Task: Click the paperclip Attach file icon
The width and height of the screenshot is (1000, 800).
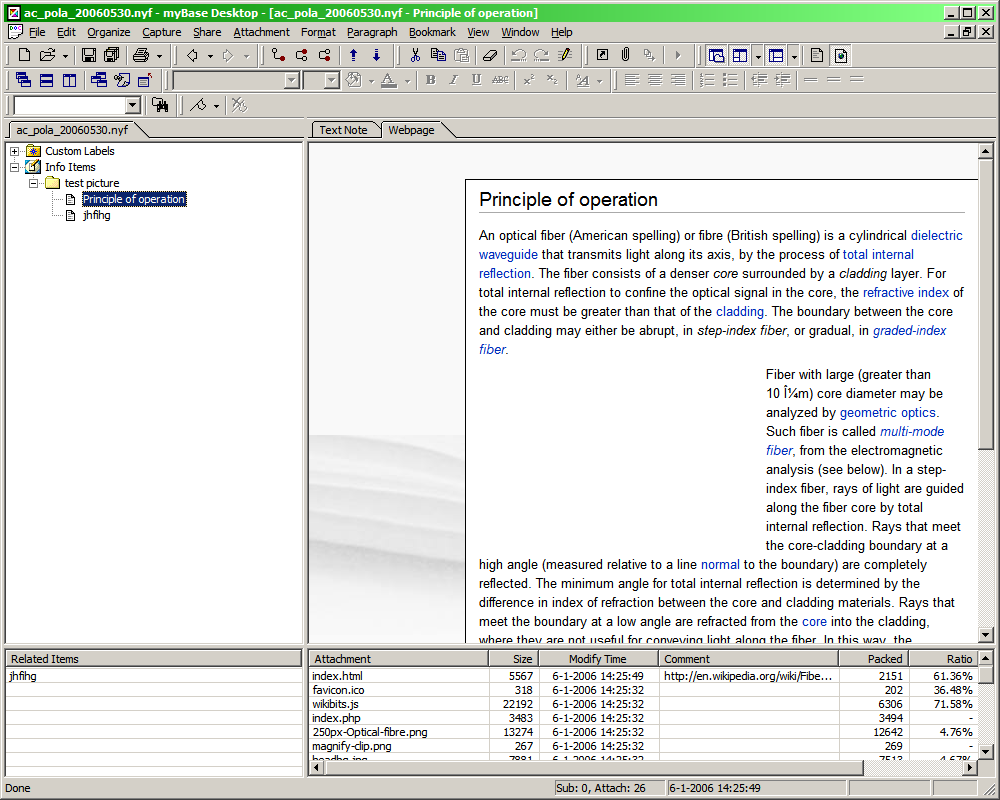Action: coord(626,55)
